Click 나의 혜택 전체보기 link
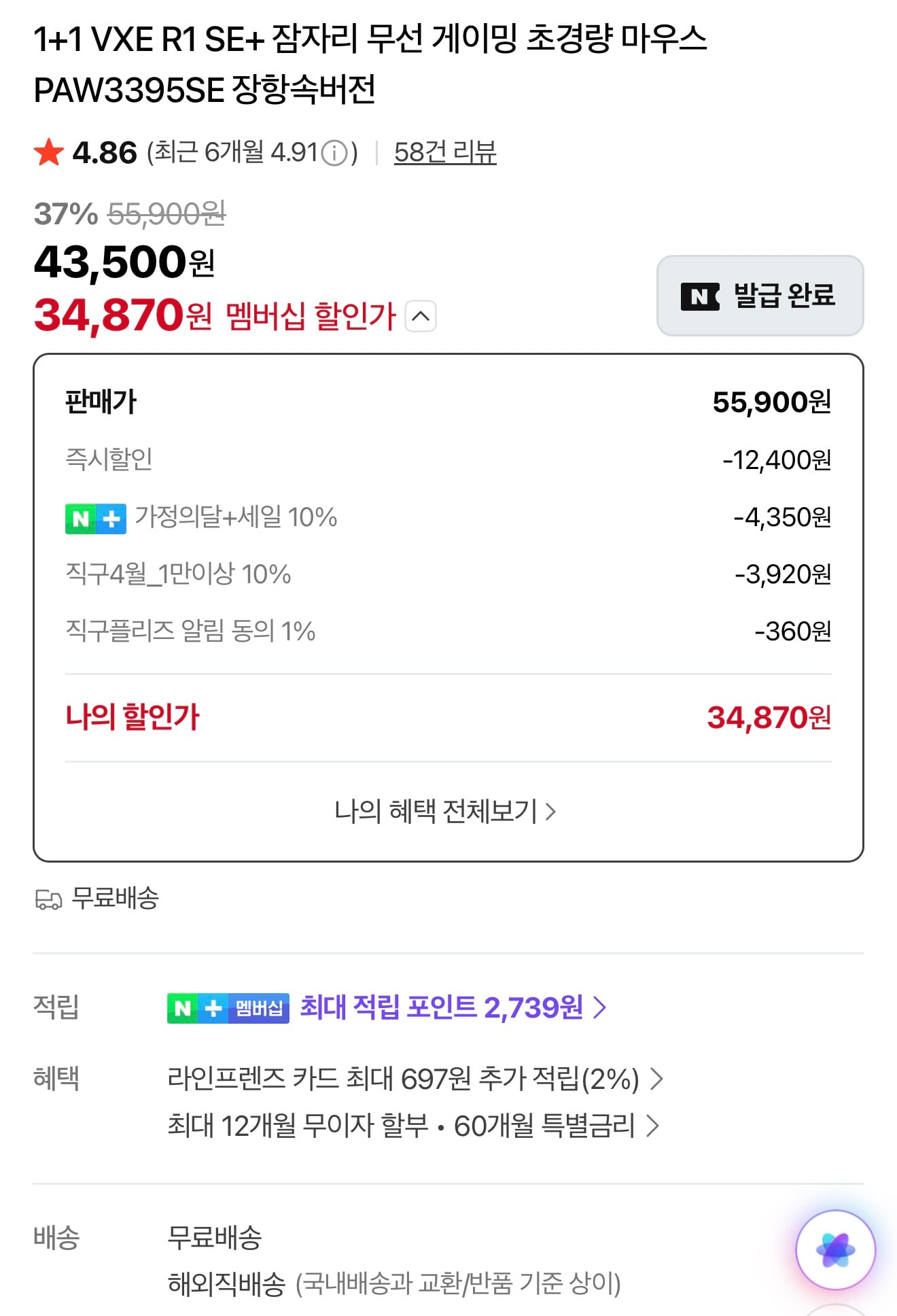The image size is (897, 1316). pyautogui.click(x=445, y=811)
